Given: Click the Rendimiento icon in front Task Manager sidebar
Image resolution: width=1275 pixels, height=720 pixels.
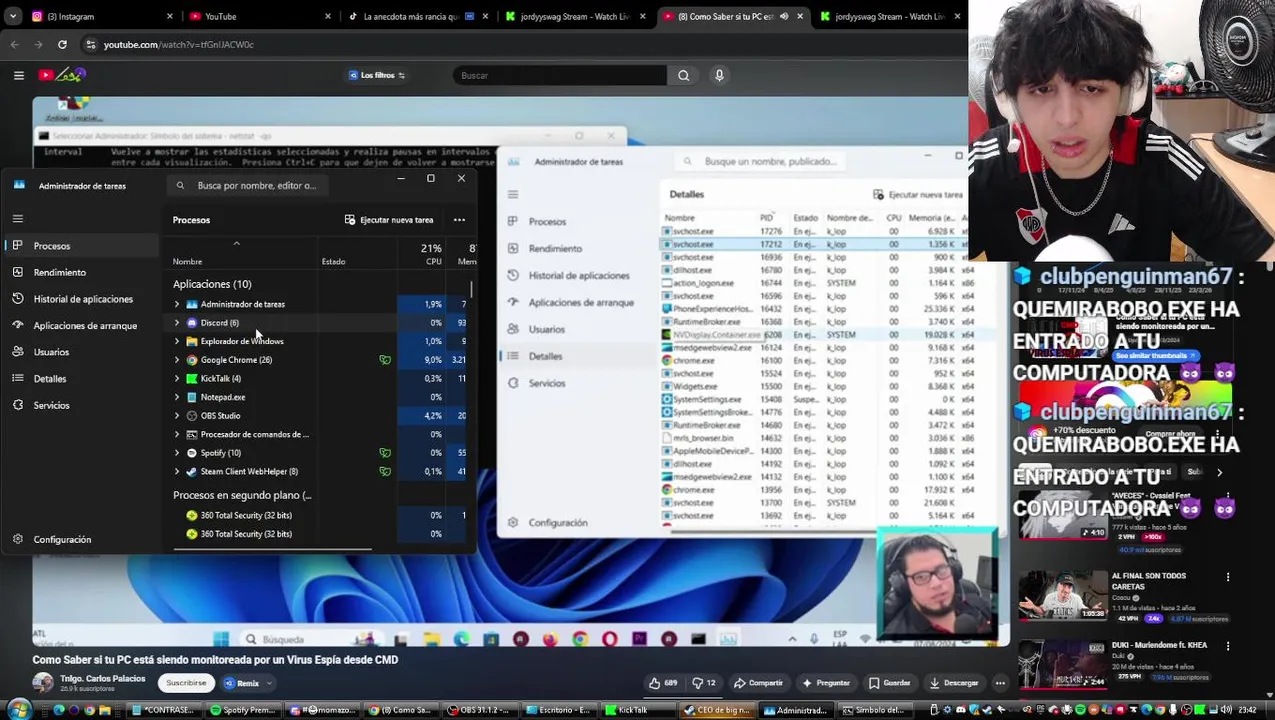Looking at the screenshot, I should 17,272.
